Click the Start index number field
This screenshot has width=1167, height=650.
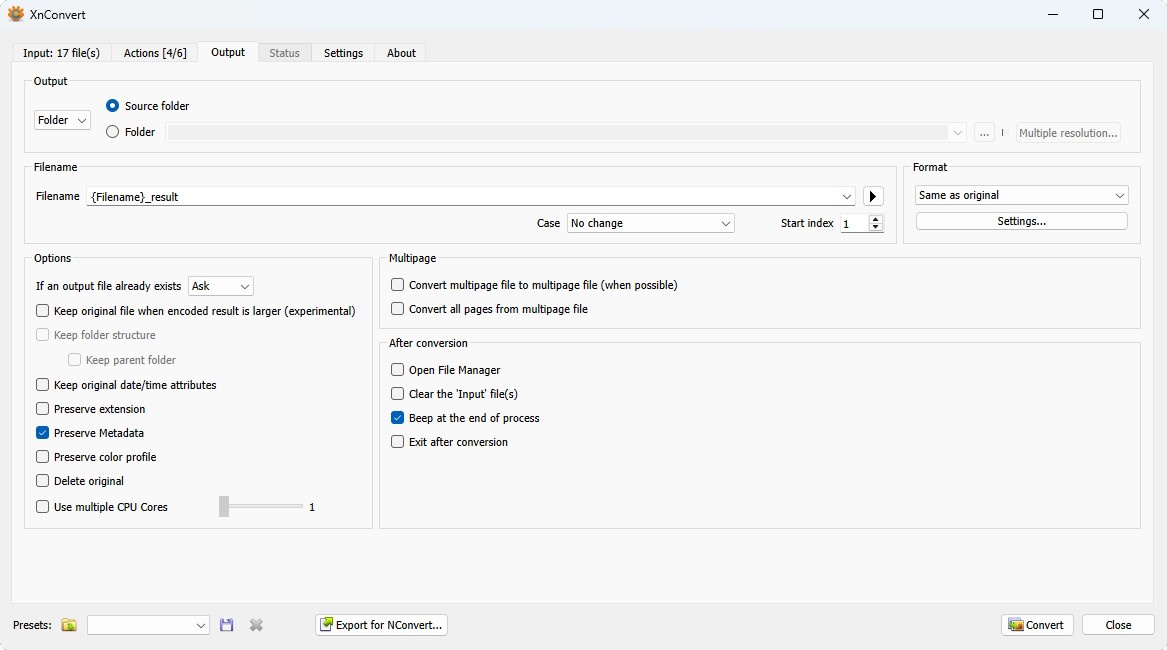click(x=854, y=223)
